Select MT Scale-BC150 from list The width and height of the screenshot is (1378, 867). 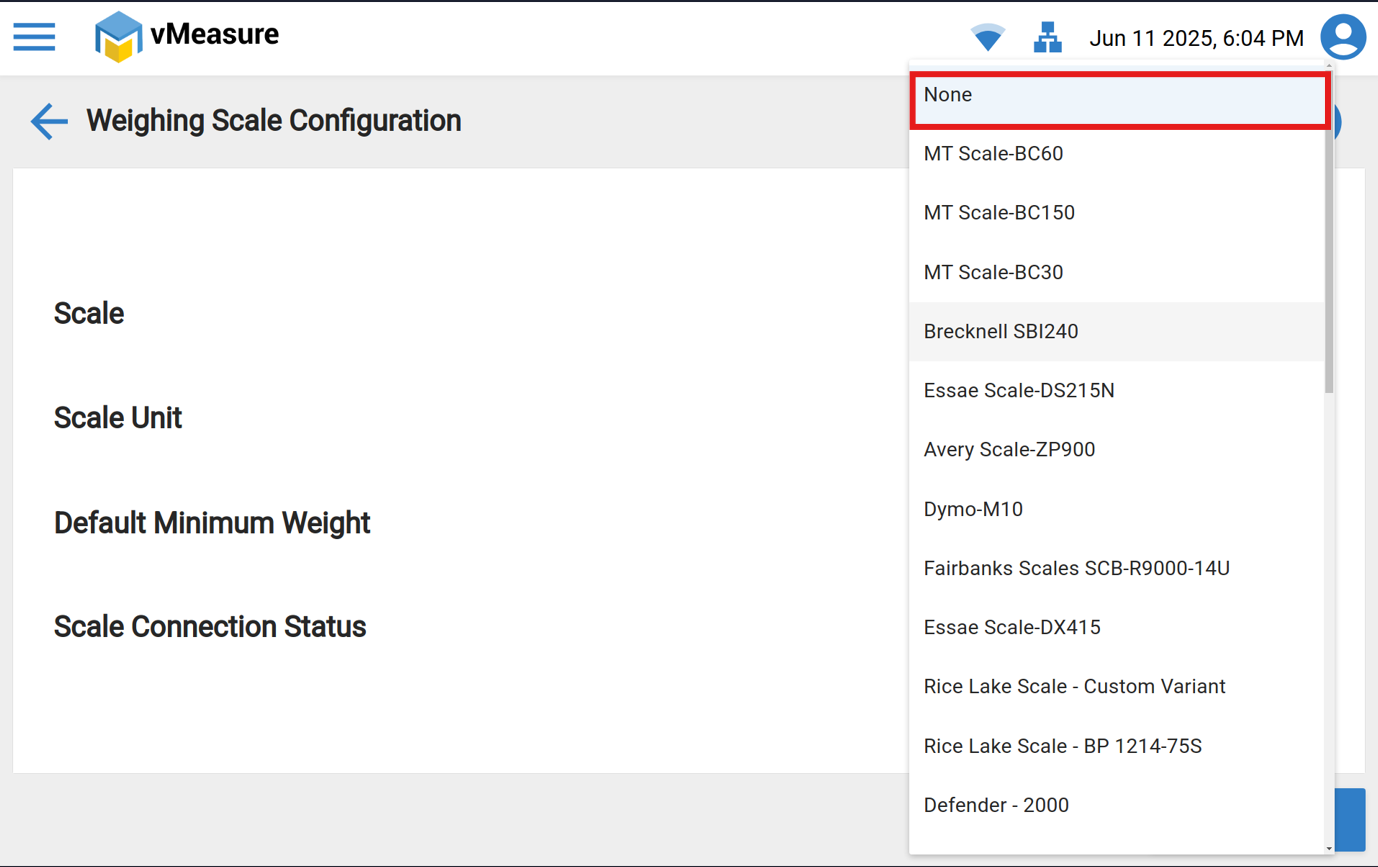coord(1116,213)
